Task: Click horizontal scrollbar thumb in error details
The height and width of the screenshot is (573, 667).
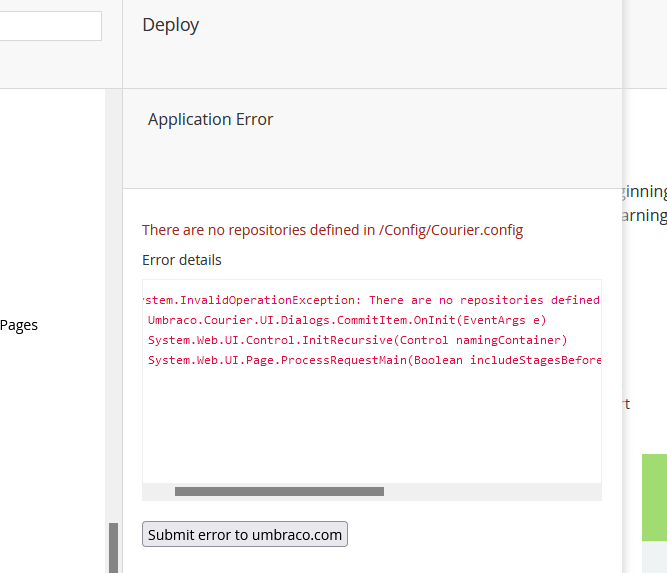Action: coord(279,491)
